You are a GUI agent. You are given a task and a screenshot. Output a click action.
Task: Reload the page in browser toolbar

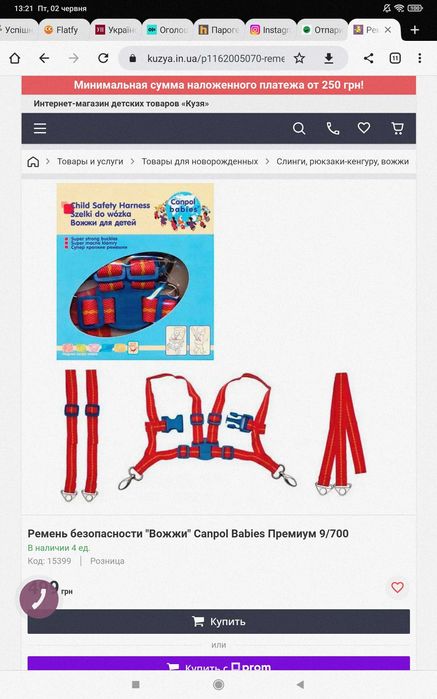(x=103, y=58)
